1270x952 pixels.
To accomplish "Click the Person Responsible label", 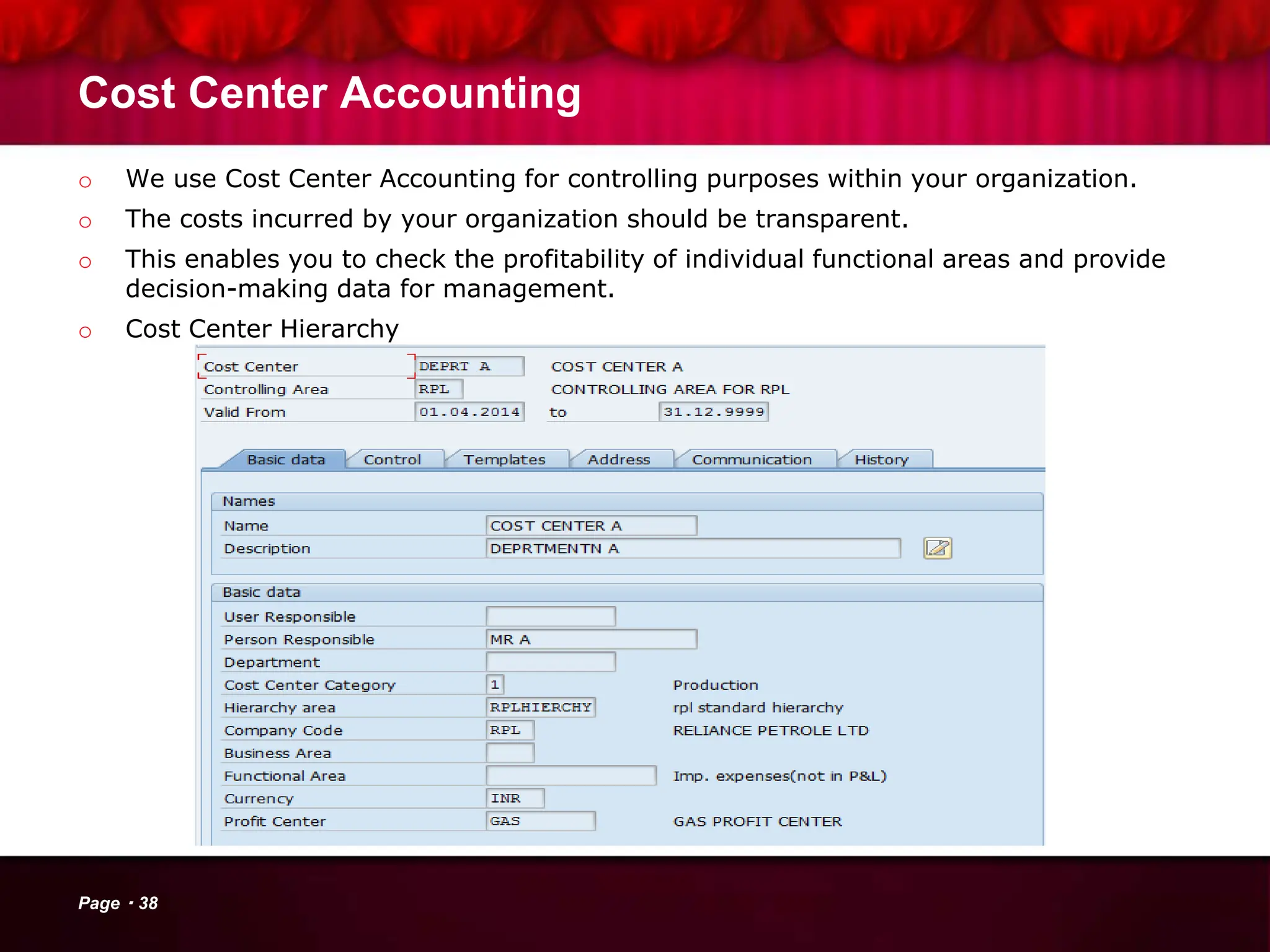I will [x=300, y=640].
